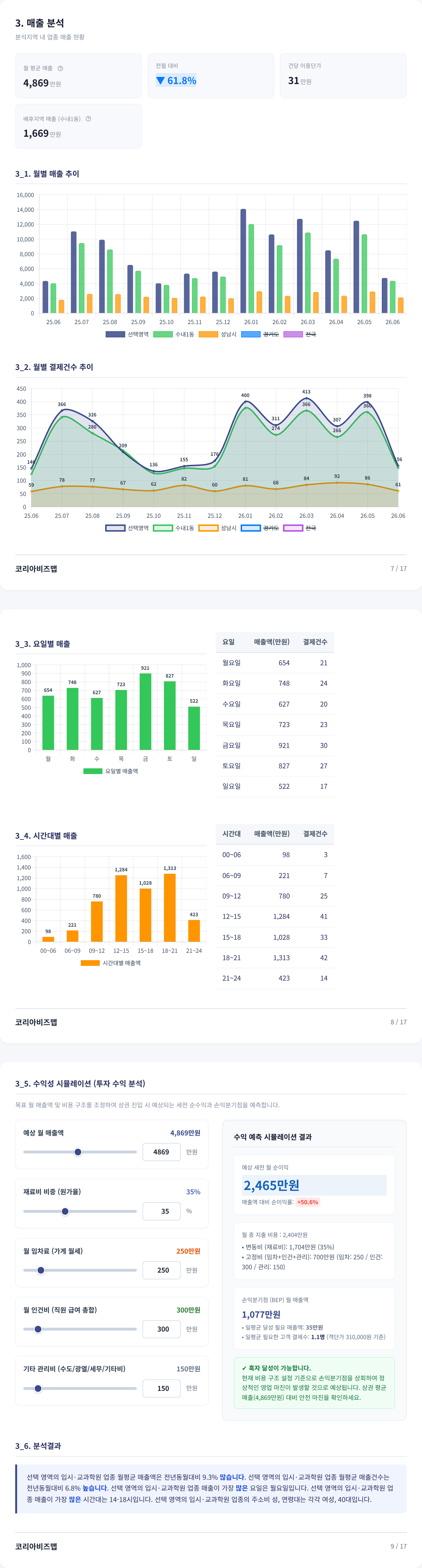Click the 목요일 row in weekday table

tap(275, 724)
